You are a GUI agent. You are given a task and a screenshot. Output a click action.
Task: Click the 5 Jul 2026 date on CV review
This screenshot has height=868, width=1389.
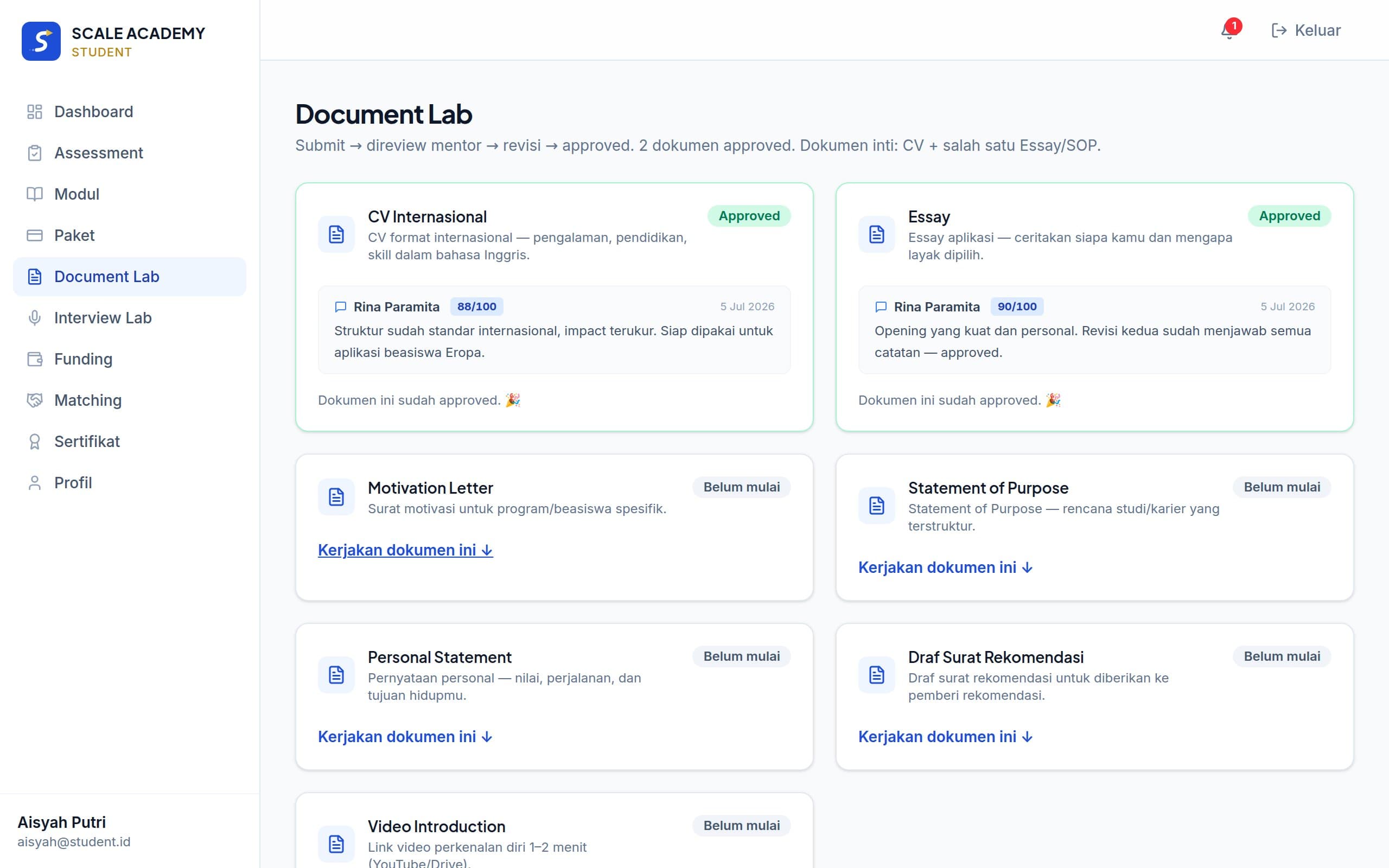[747, 307]
